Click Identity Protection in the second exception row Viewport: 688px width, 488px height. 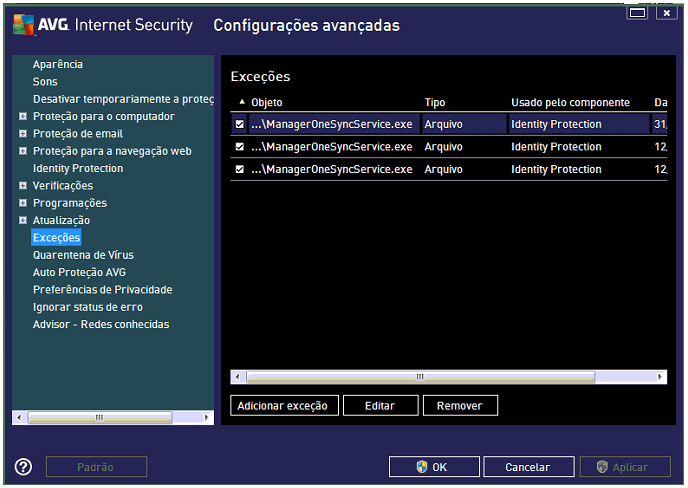[x=556, y=147]
